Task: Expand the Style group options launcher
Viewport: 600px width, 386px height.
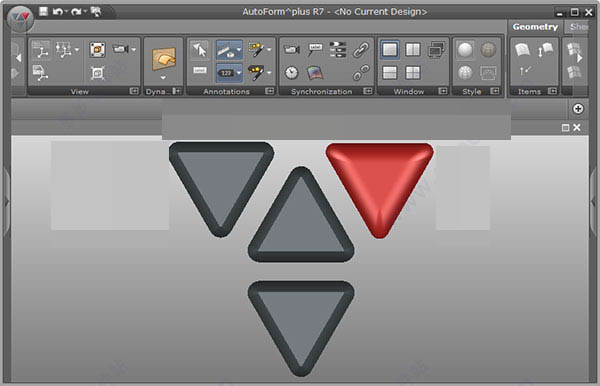Action: pyautogui.click(x=495, y=91)
